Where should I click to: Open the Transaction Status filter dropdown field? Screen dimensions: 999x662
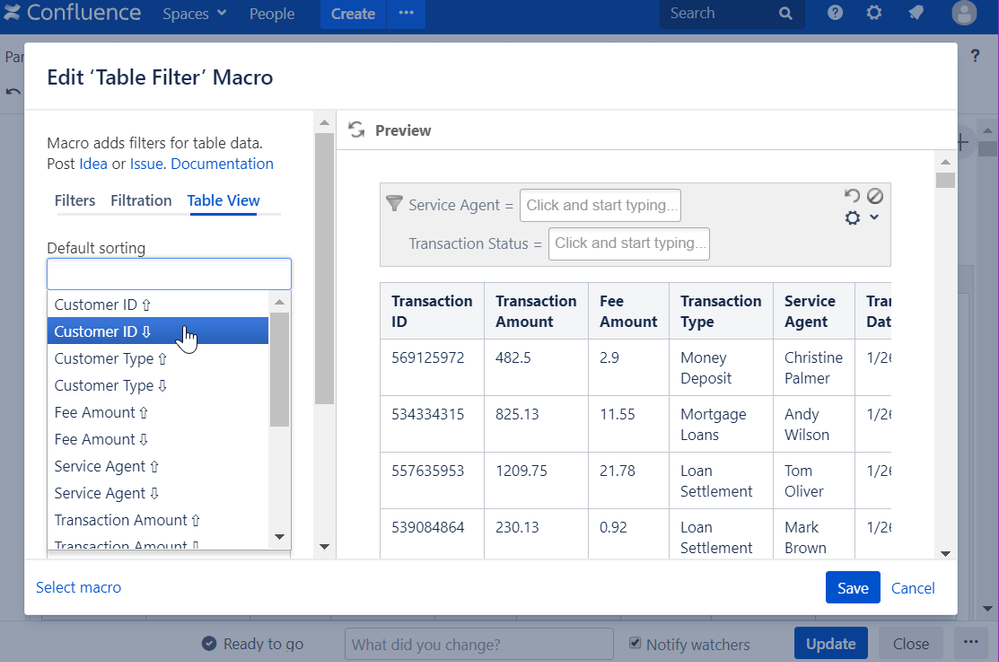629,243
